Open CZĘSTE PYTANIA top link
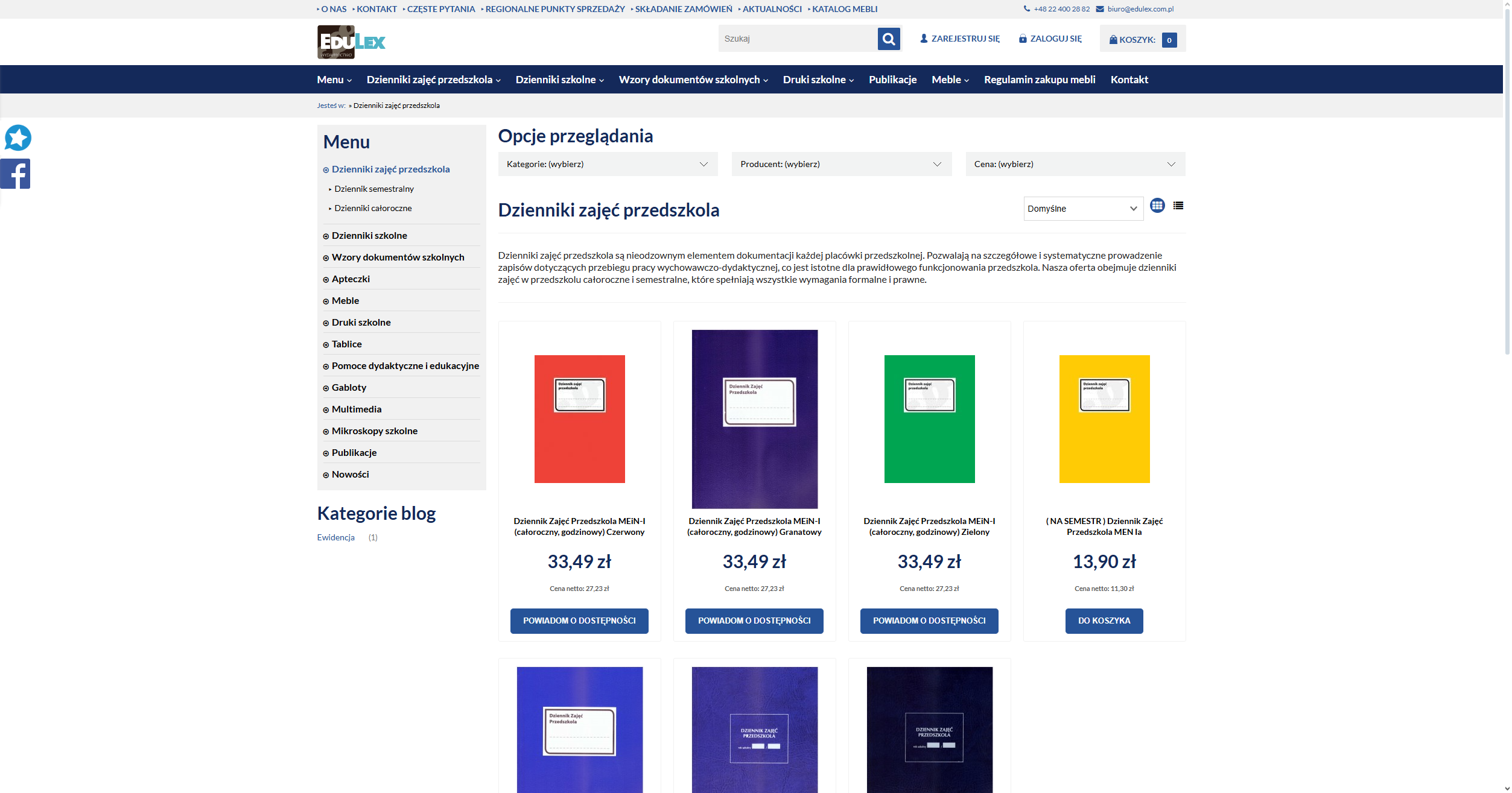The height and width of the screenshot is (793, 1512). point(441,9)
